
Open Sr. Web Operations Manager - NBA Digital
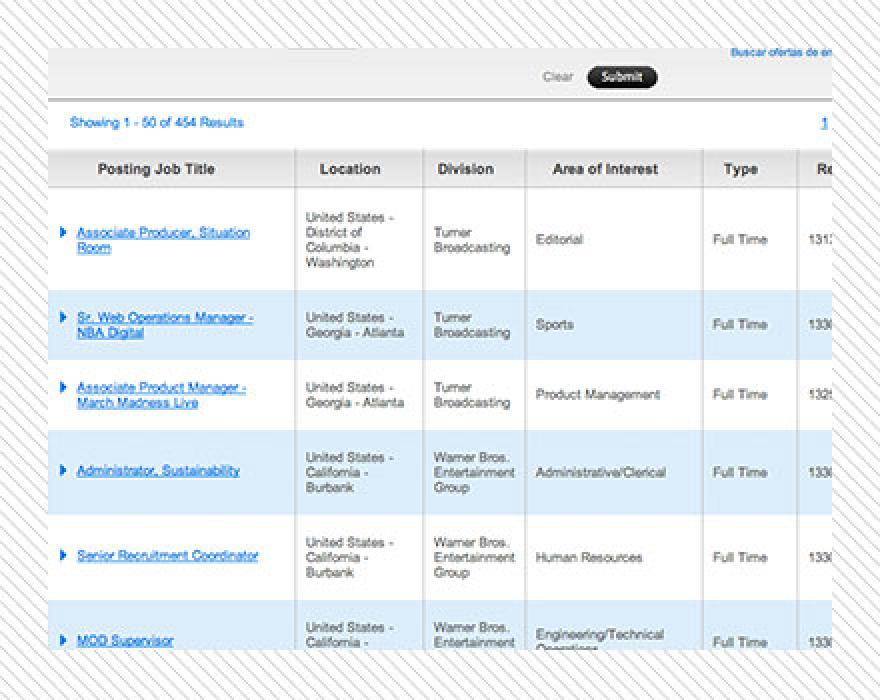pos(165,325)
